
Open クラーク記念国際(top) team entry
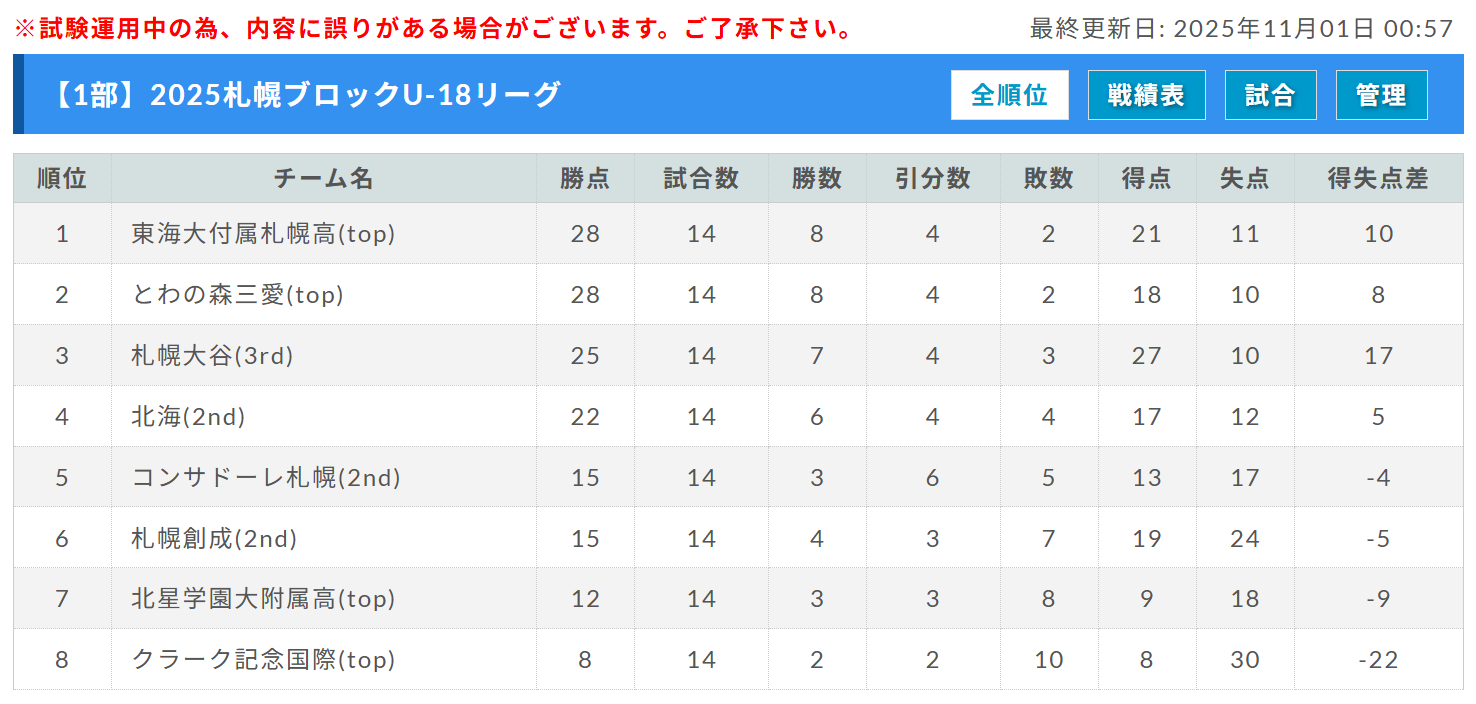tap(263, 660)
